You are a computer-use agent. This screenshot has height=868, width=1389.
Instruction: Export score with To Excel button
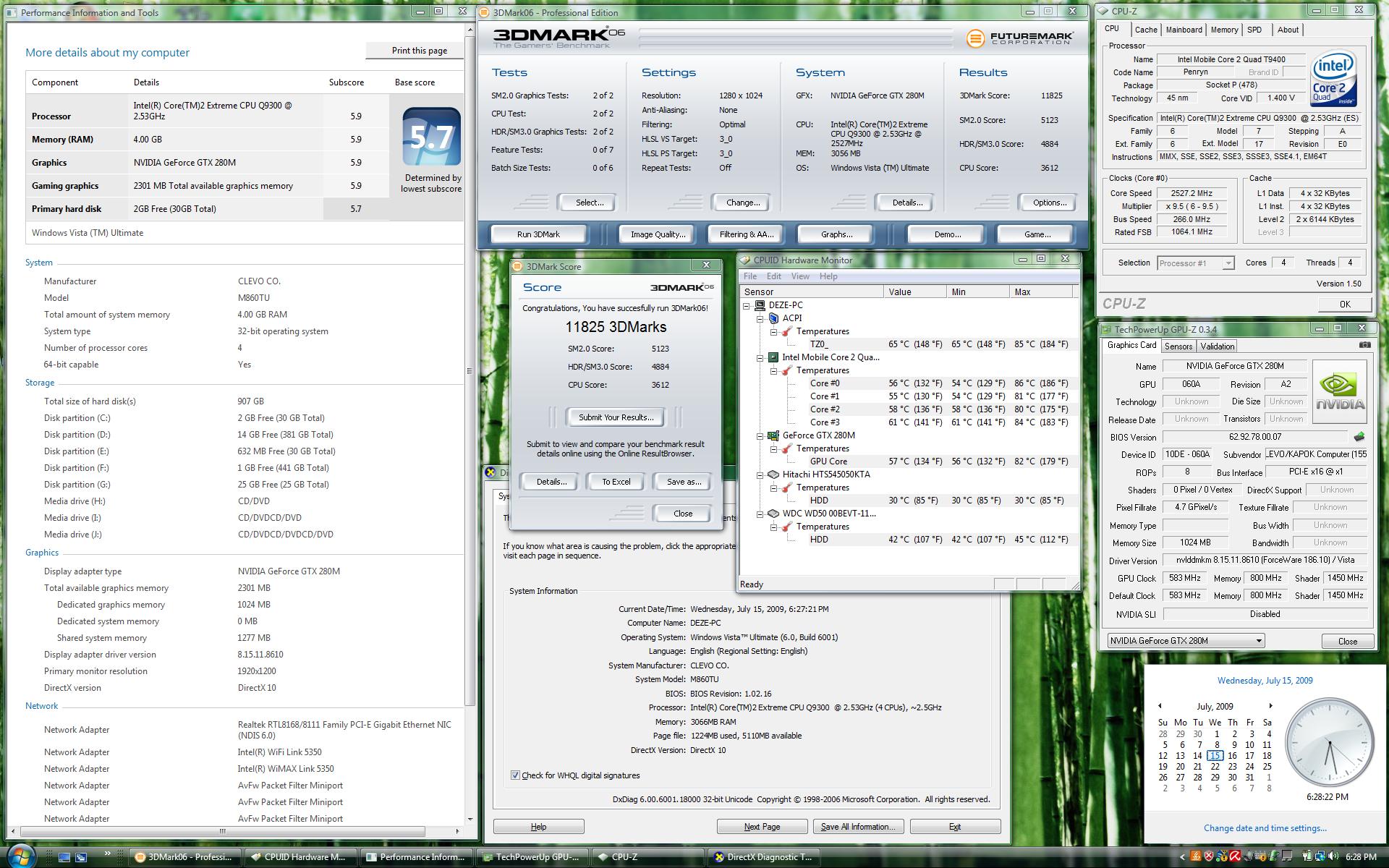(x=616, y=482)
